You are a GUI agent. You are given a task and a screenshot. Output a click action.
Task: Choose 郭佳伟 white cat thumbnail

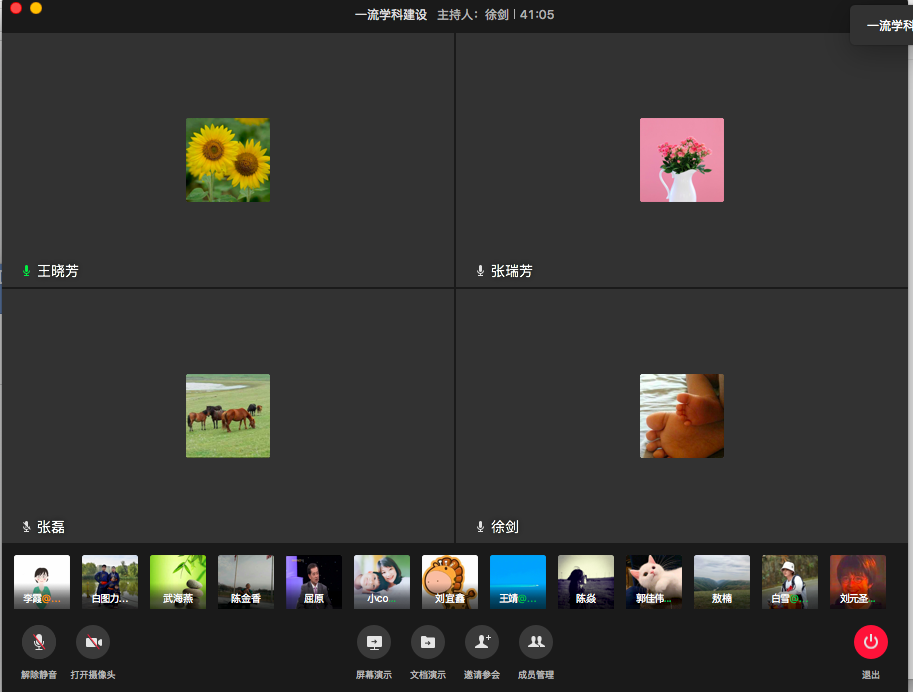[654, 582]
